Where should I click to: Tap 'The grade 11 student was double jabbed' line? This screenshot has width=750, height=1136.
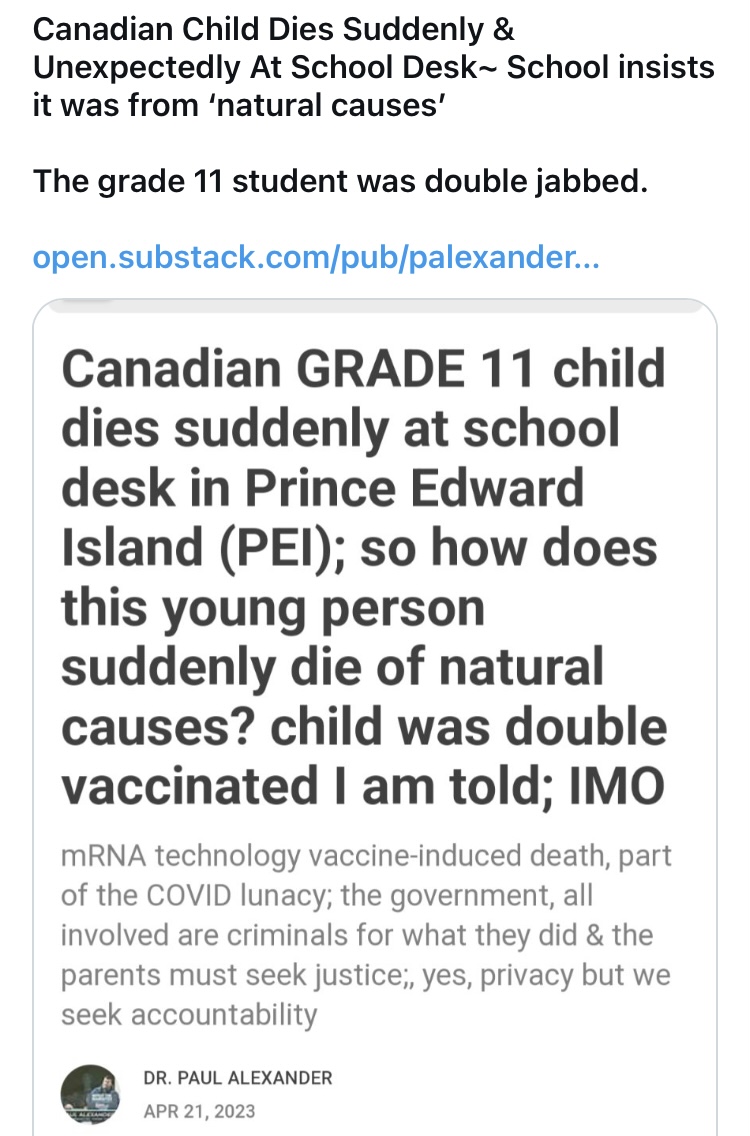[341, 183]
